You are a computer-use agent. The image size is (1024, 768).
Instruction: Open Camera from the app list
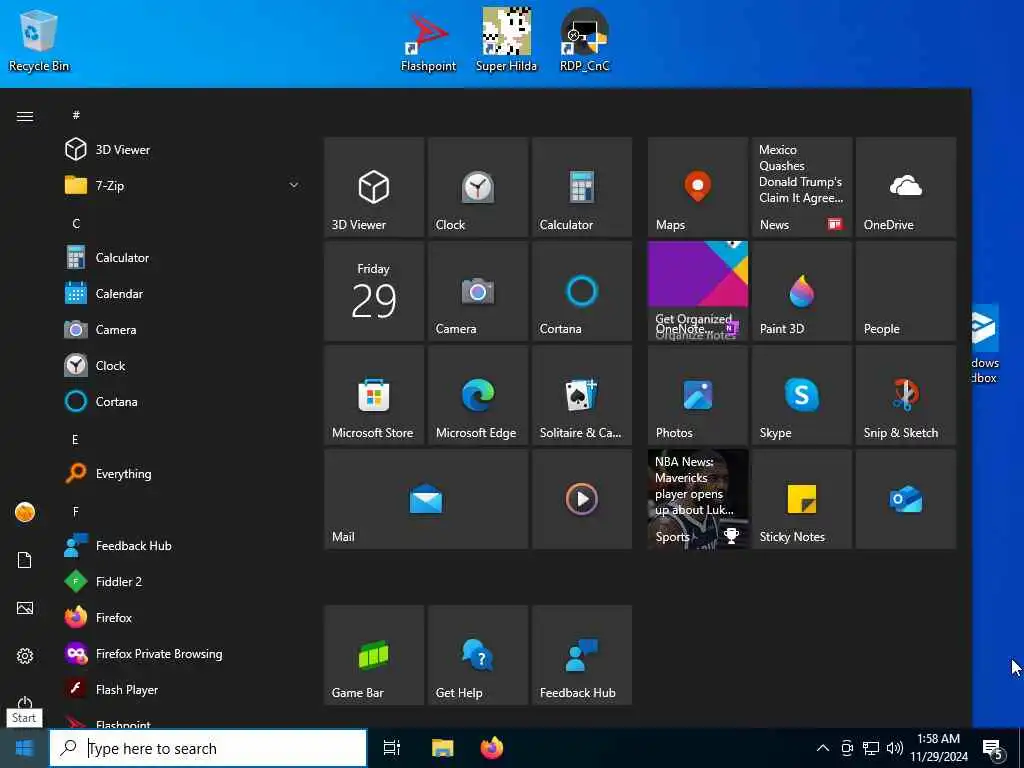[x=183, y=329]
